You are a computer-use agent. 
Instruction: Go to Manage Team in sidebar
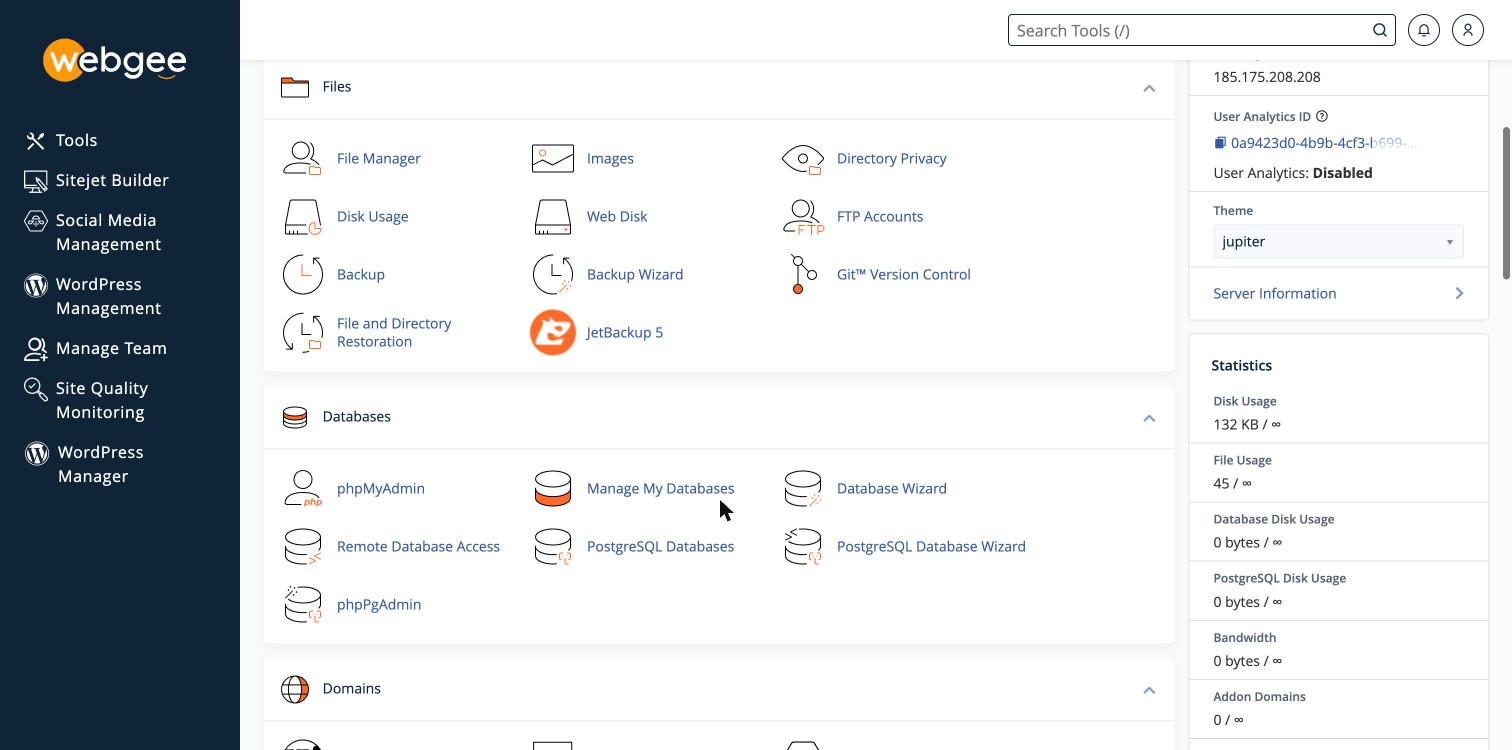[x=96, y=349]
